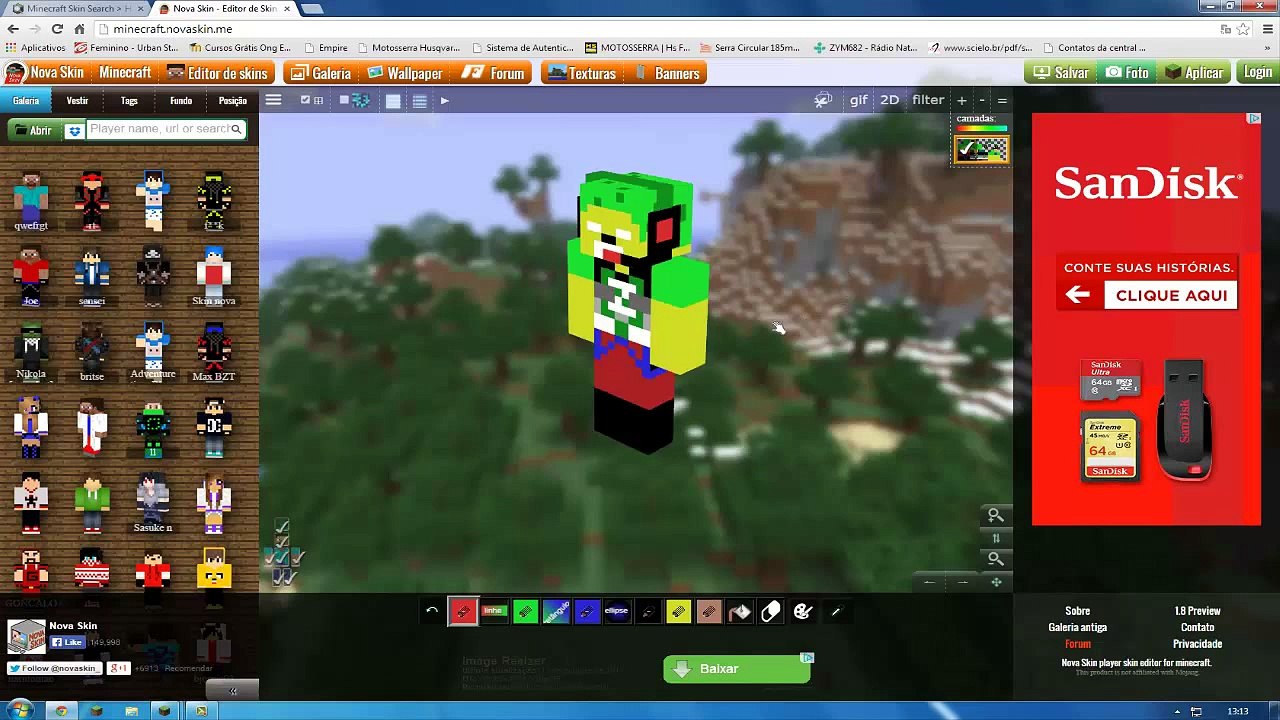
Task: Select the black pencil tool
Action: (x=648, y=611)
